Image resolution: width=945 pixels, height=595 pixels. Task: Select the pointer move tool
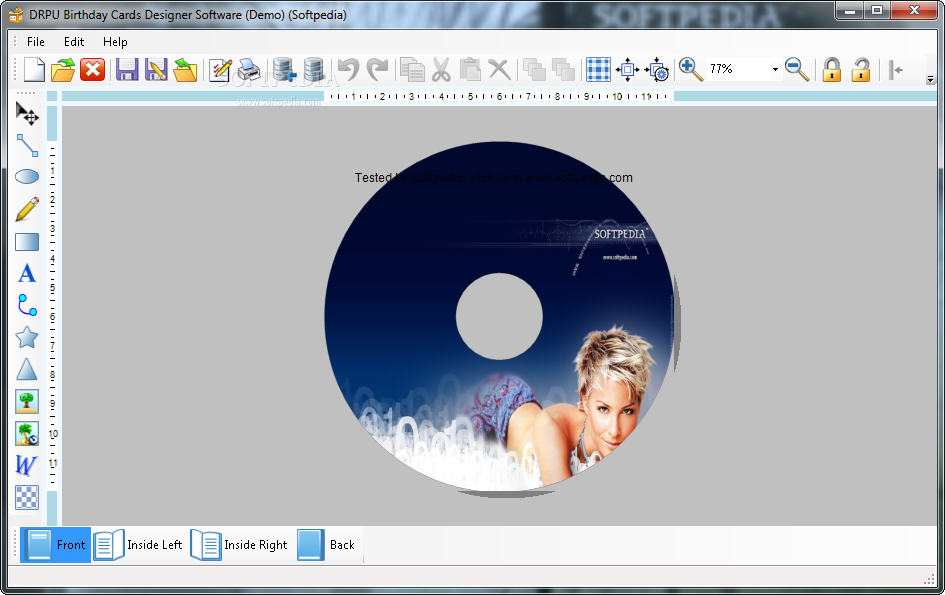point(27,113)
